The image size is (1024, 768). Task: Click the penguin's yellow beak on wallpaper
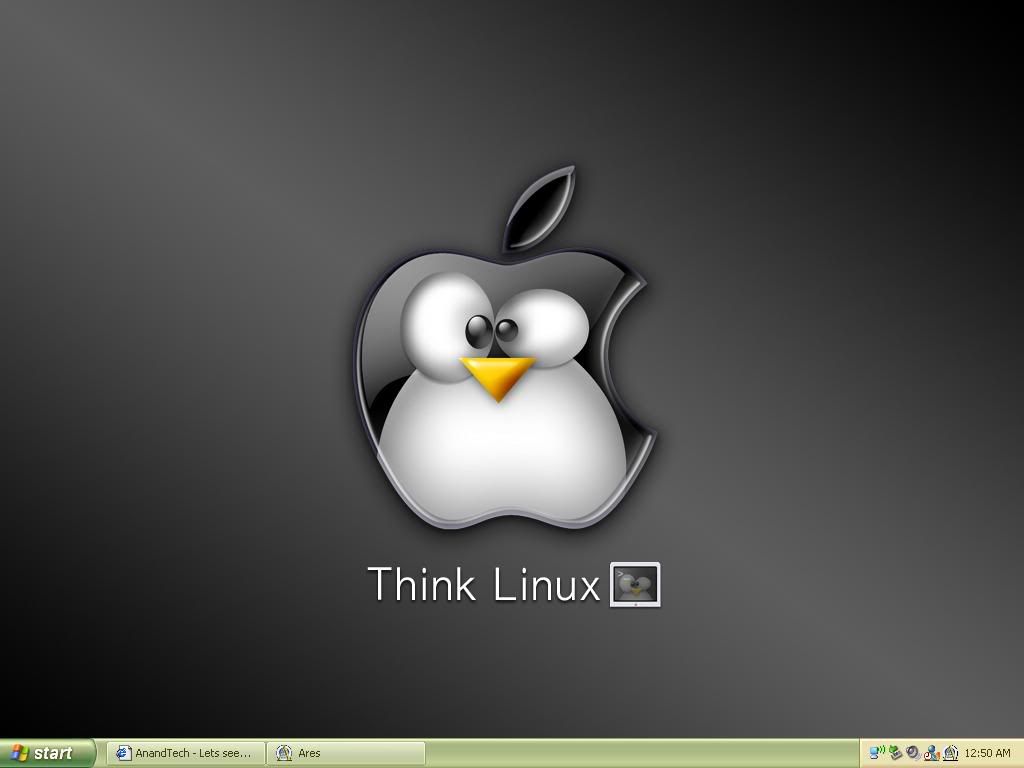point(497,375)
